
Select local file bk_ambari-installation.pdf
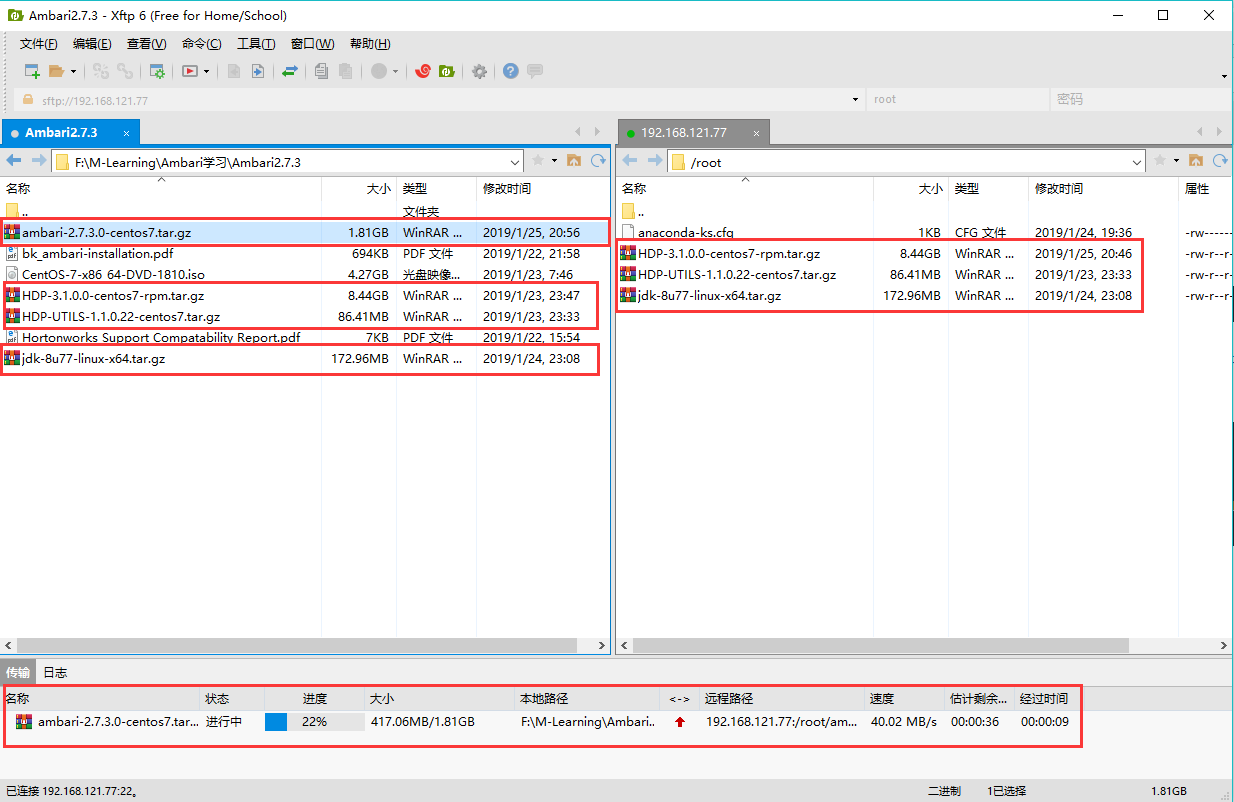(x=304, y=253)
